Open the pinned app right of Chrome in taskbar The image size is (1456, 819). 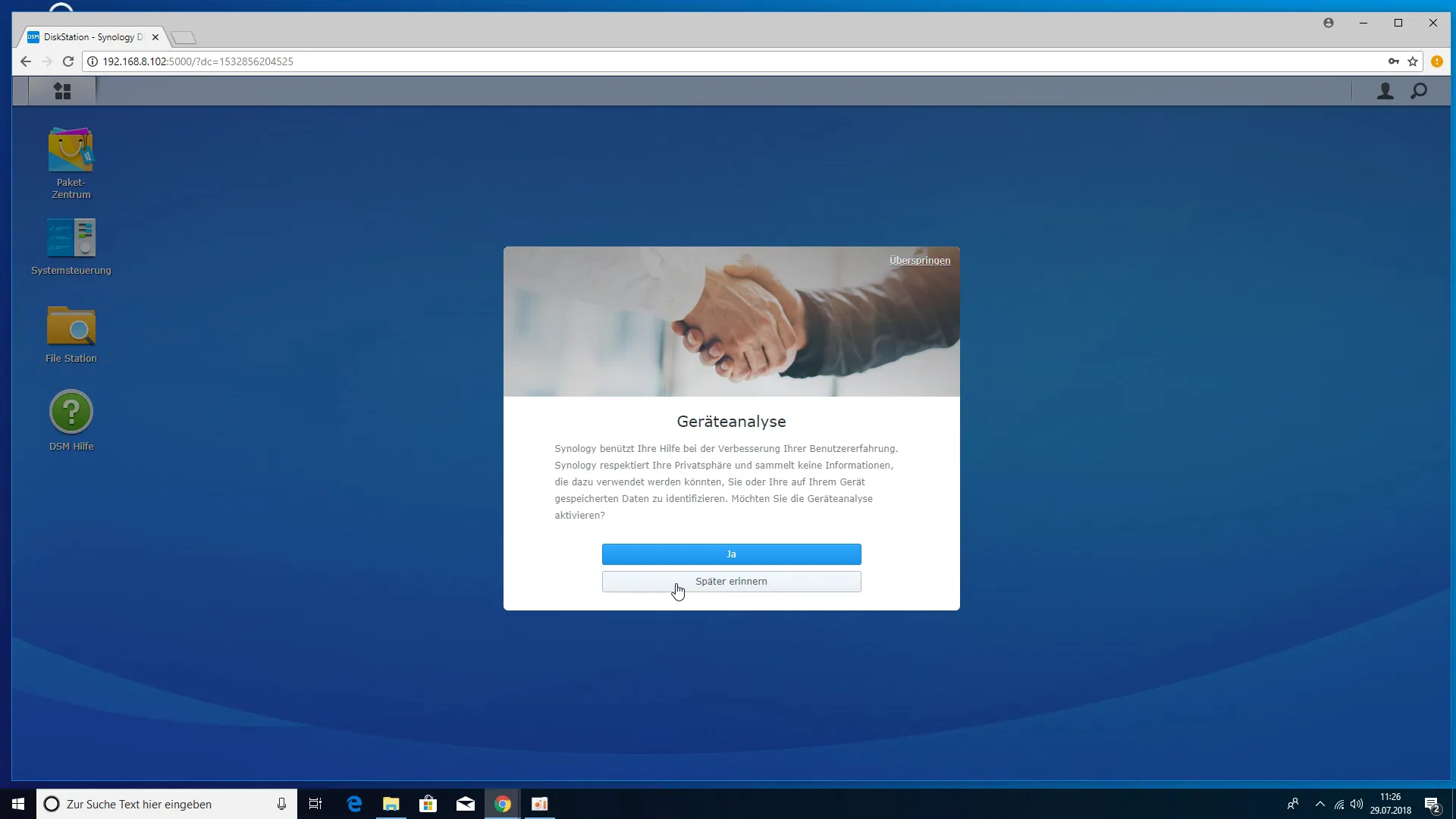540,804
